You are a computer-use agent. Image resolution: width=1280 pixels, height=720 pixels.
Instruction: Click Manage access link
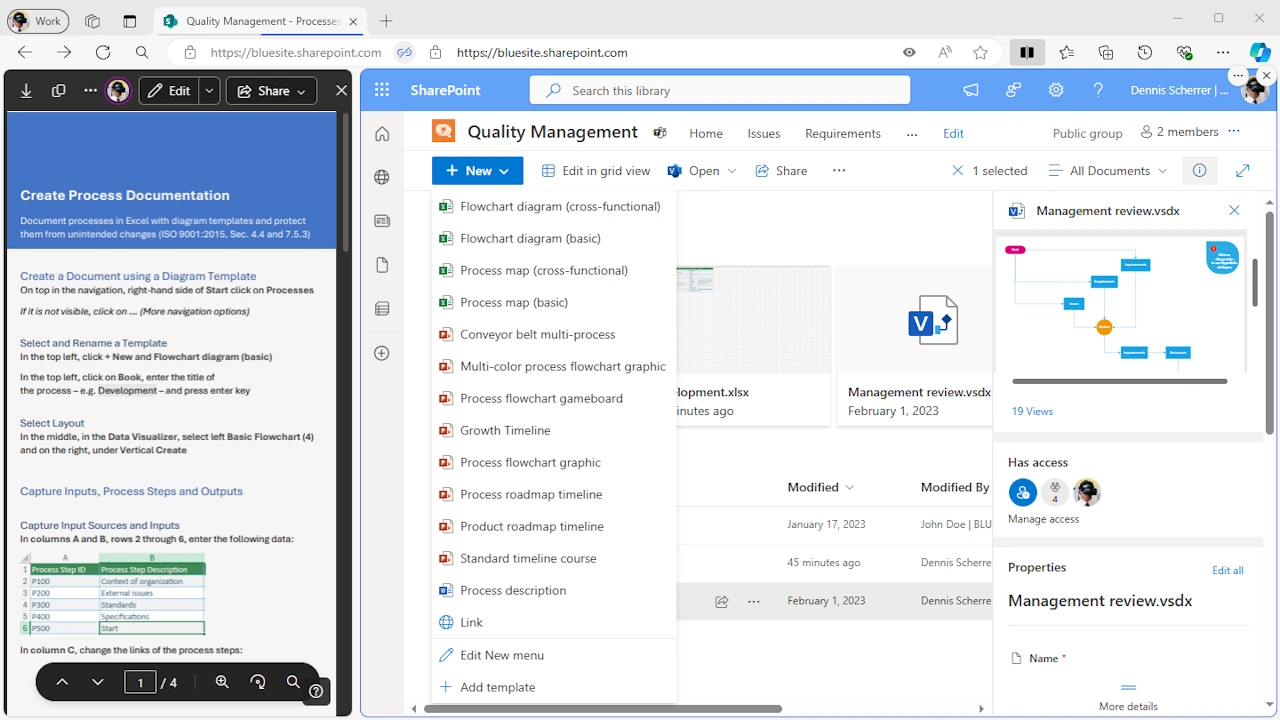point(1043,519)
